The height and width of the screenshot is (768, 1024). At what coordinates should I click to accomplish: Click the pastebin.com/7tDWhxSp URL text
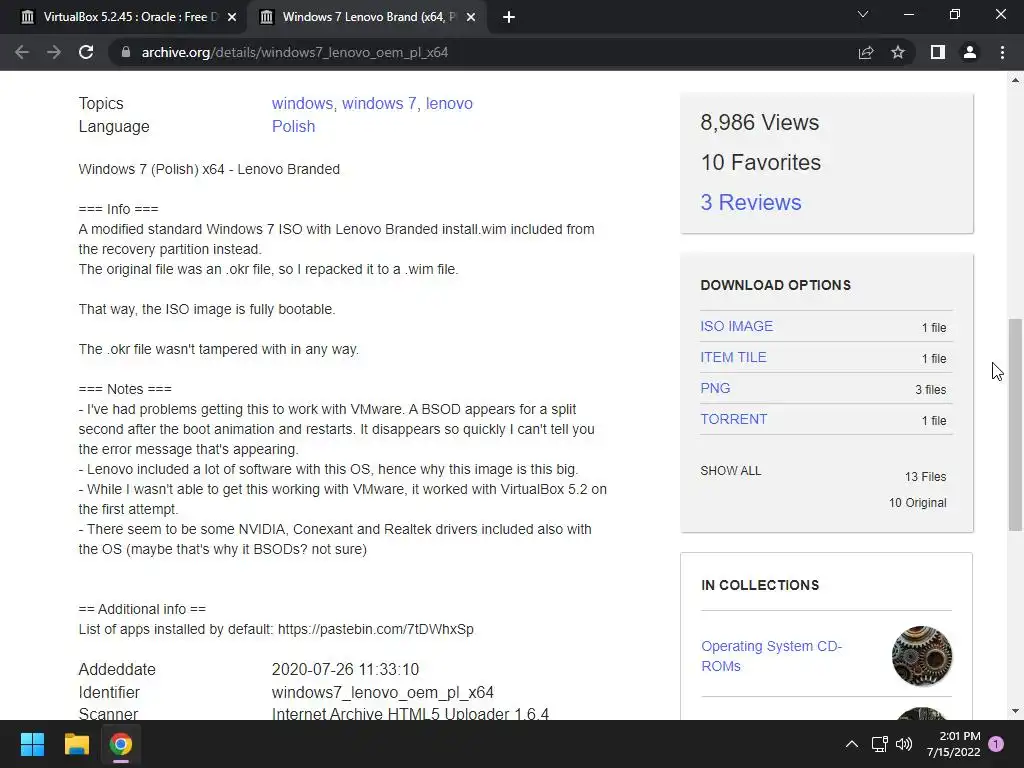[x=376, y=629]
